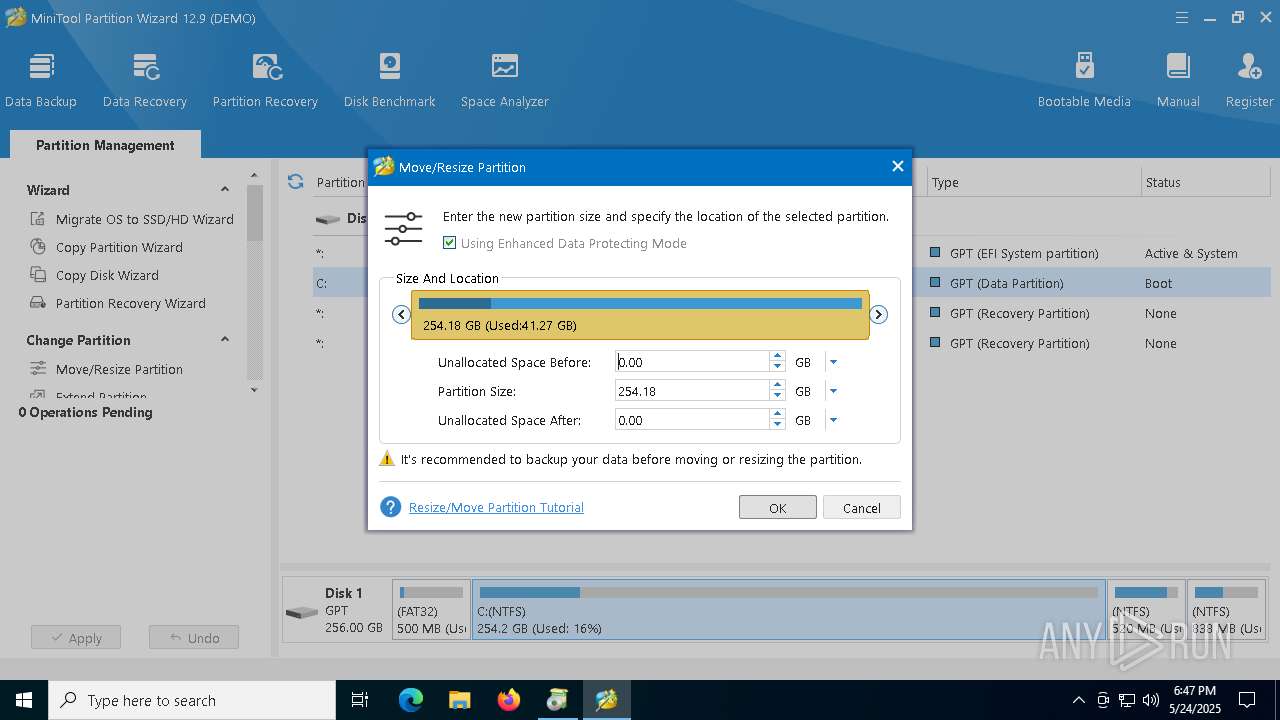Click the Partition Size input field

[692, 391]
